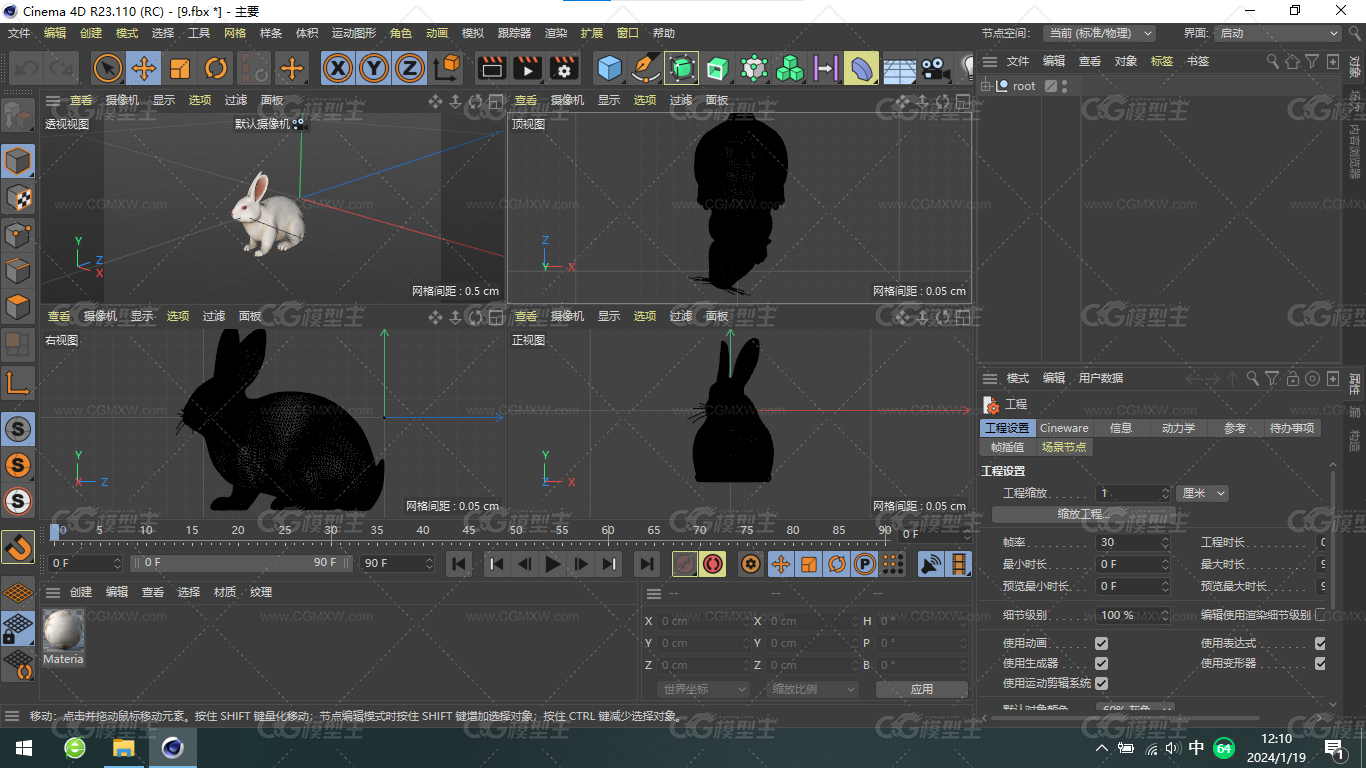Open 节点空间 当前(标准/物理) dropdown

pos(1099,33)
